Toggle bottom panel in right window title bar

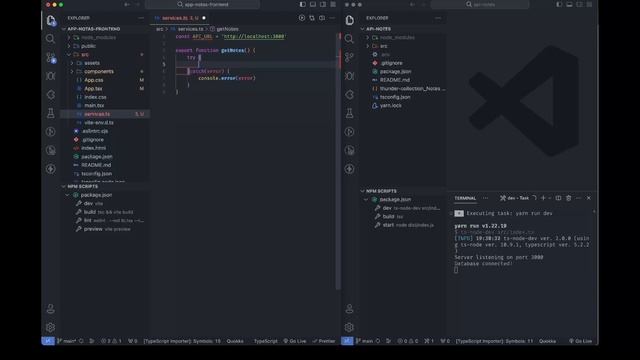tap(569, 4)
